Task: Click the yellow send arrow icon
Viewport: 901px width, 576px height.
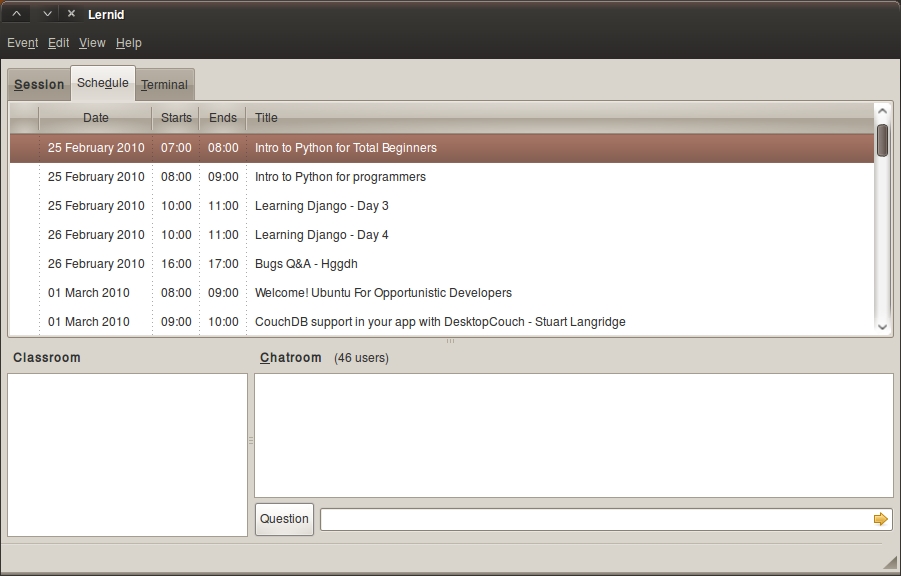Action: 880,519
